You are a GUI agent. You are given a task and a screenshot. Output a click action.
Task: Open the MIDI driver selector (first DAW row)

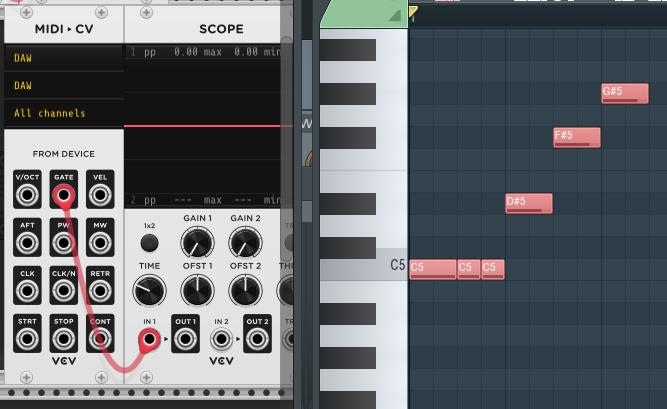[x=64, y=58]
